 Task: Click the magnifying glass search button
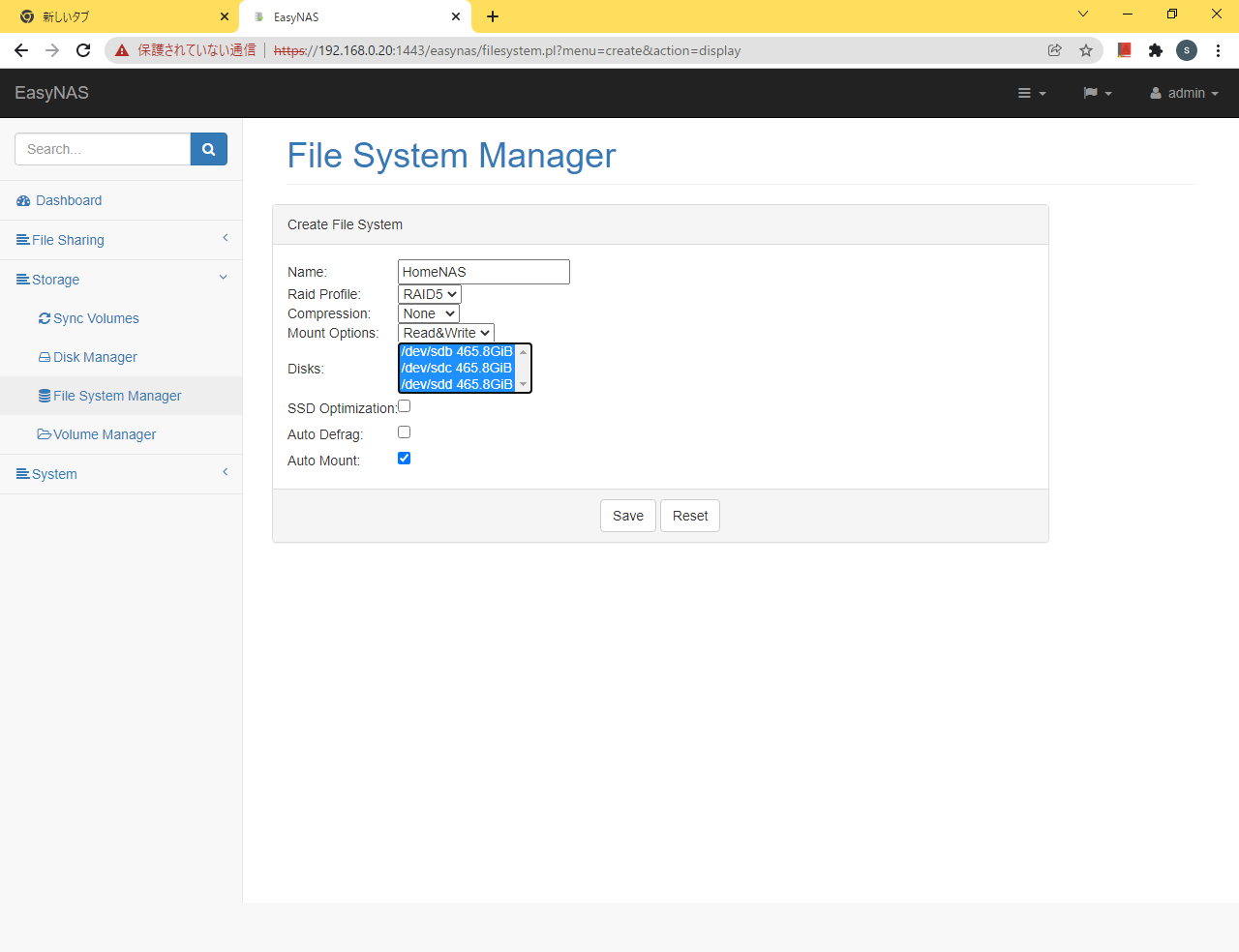pyautogui.click(x=208, y=149)
